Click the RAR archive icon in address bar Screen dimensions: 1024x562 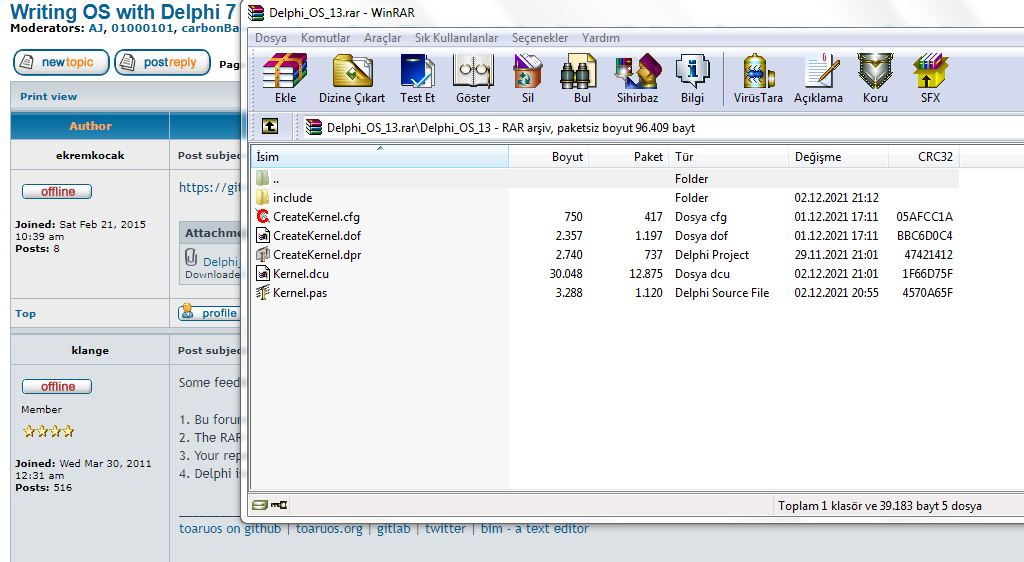click(x=314, y=127)
